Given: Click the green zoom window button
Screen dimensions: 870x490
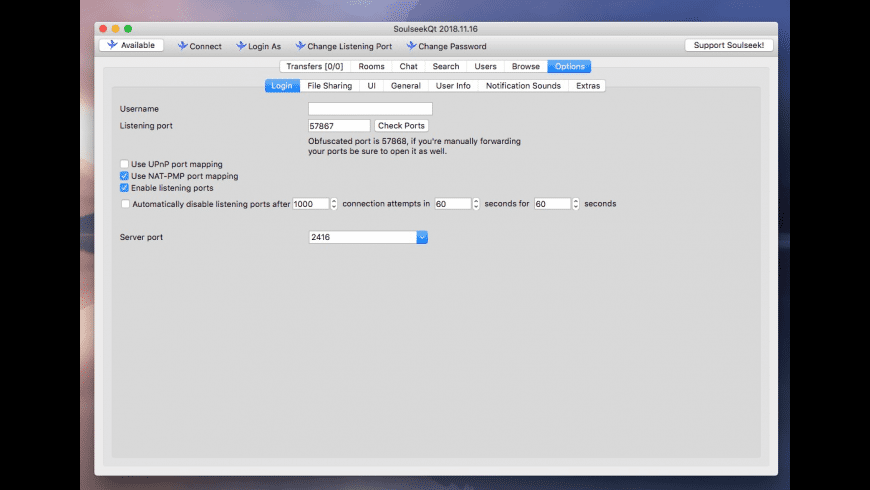Looking at the screenshot, I should 128,29.
